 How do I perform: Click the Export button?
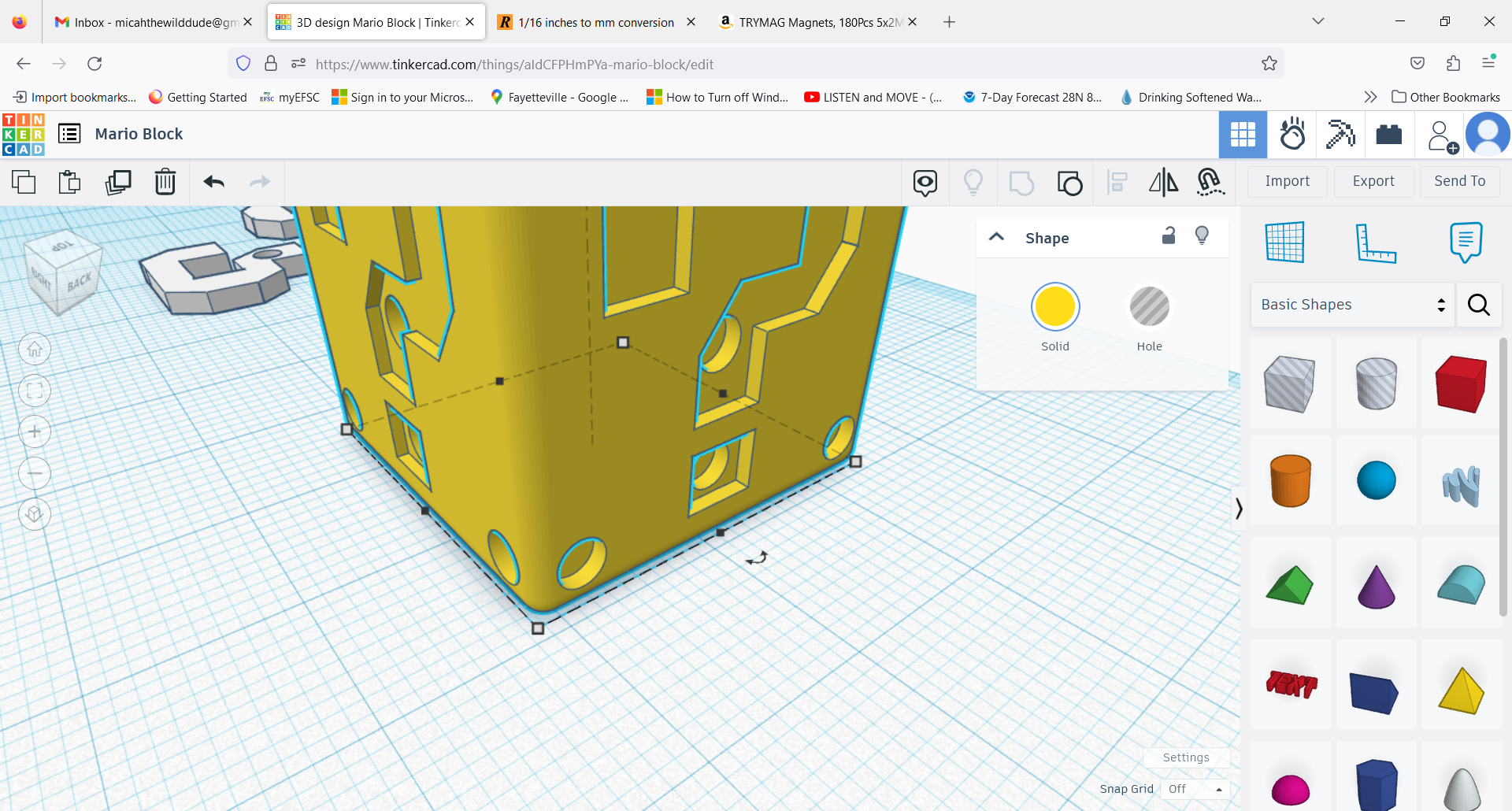(1373, 181)
